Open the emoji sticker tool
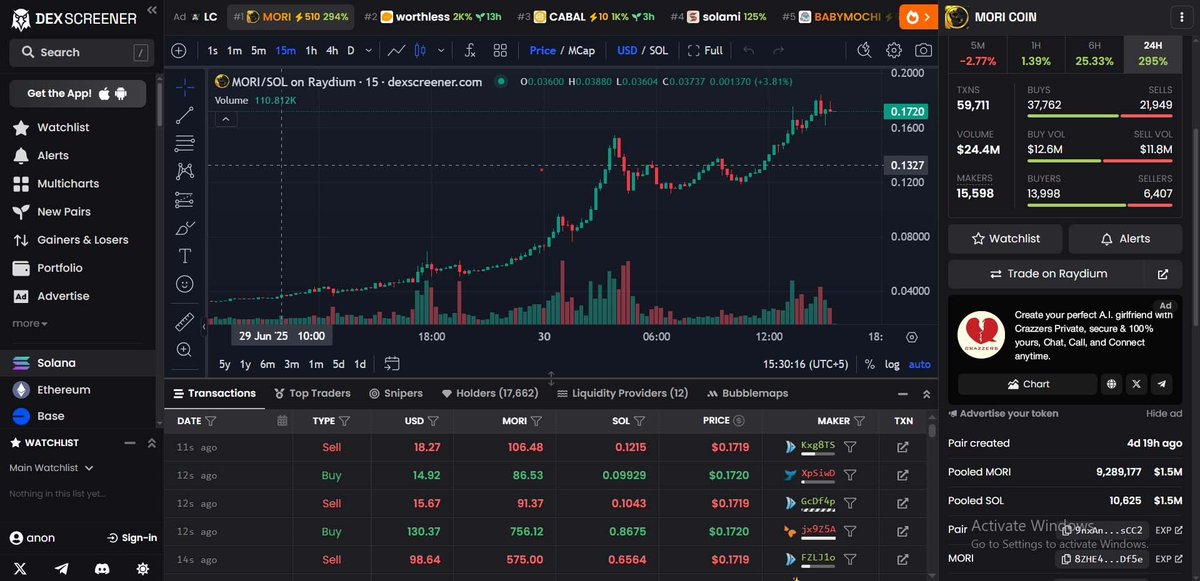This screenshot has height=581, width=1200. tap(185, 284)
